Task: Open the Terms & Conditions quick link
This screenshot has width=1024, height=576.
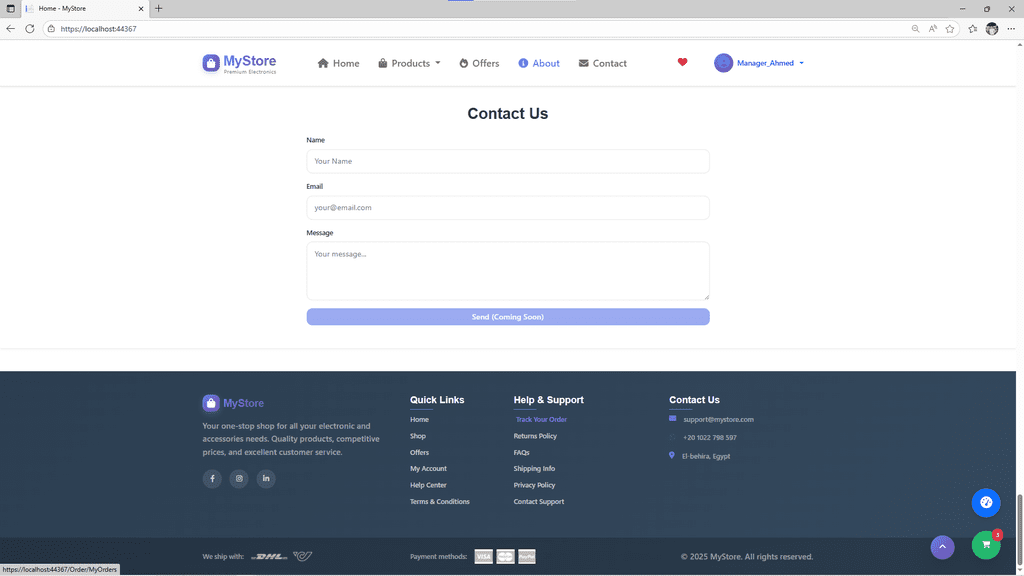Action: [x=440, y=502]
